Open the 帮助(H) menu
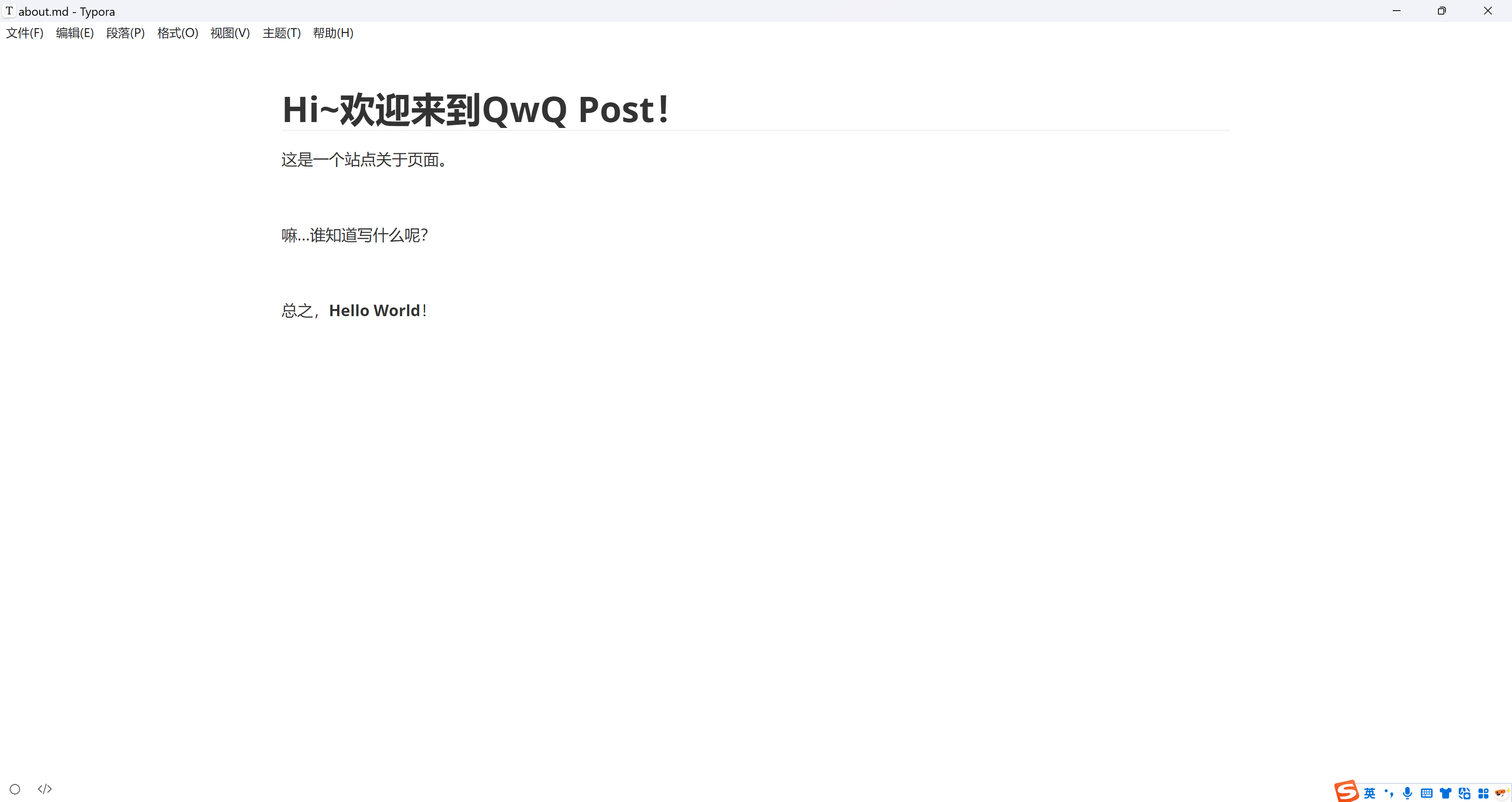Image resolution: width=1512 pixels, height=802 pixels. click(x=334, y=33)
